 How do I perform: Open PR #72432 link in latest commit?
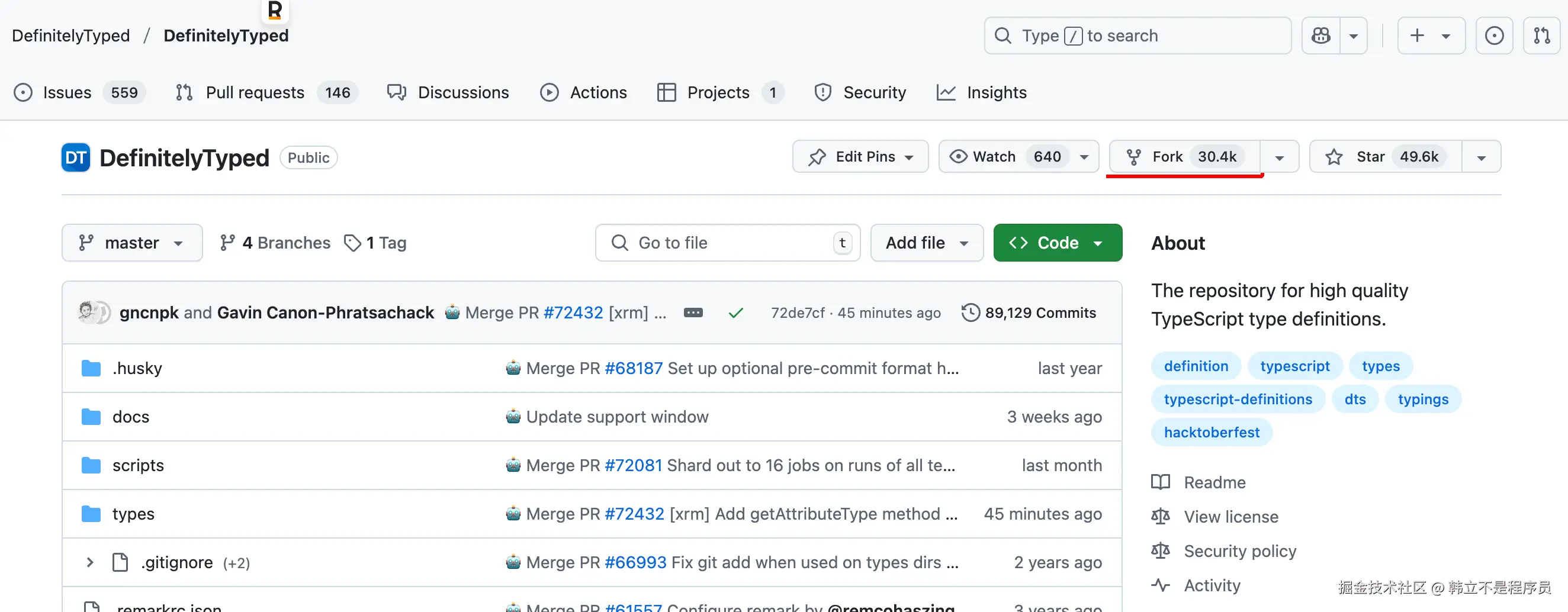point(573,313)
